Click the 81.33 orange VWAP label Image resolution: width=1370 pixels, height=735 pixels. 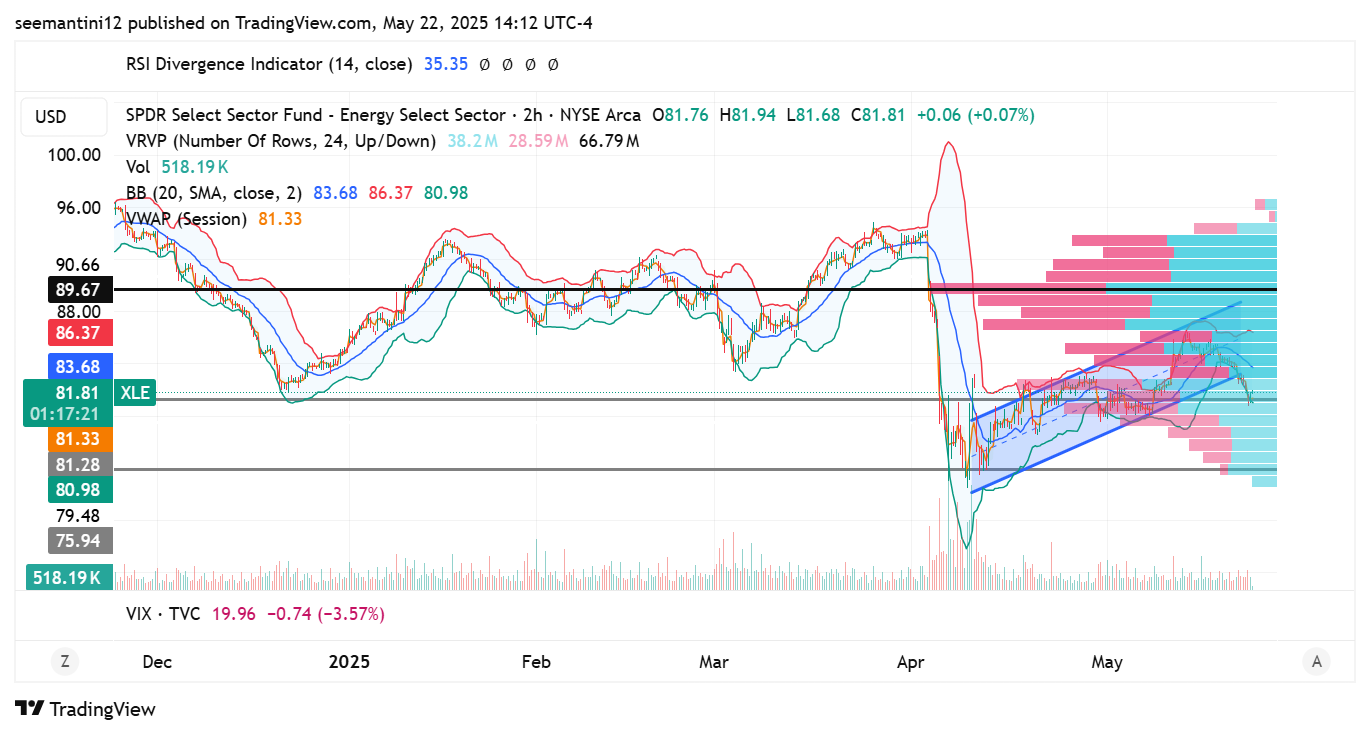tap(80, 439)
